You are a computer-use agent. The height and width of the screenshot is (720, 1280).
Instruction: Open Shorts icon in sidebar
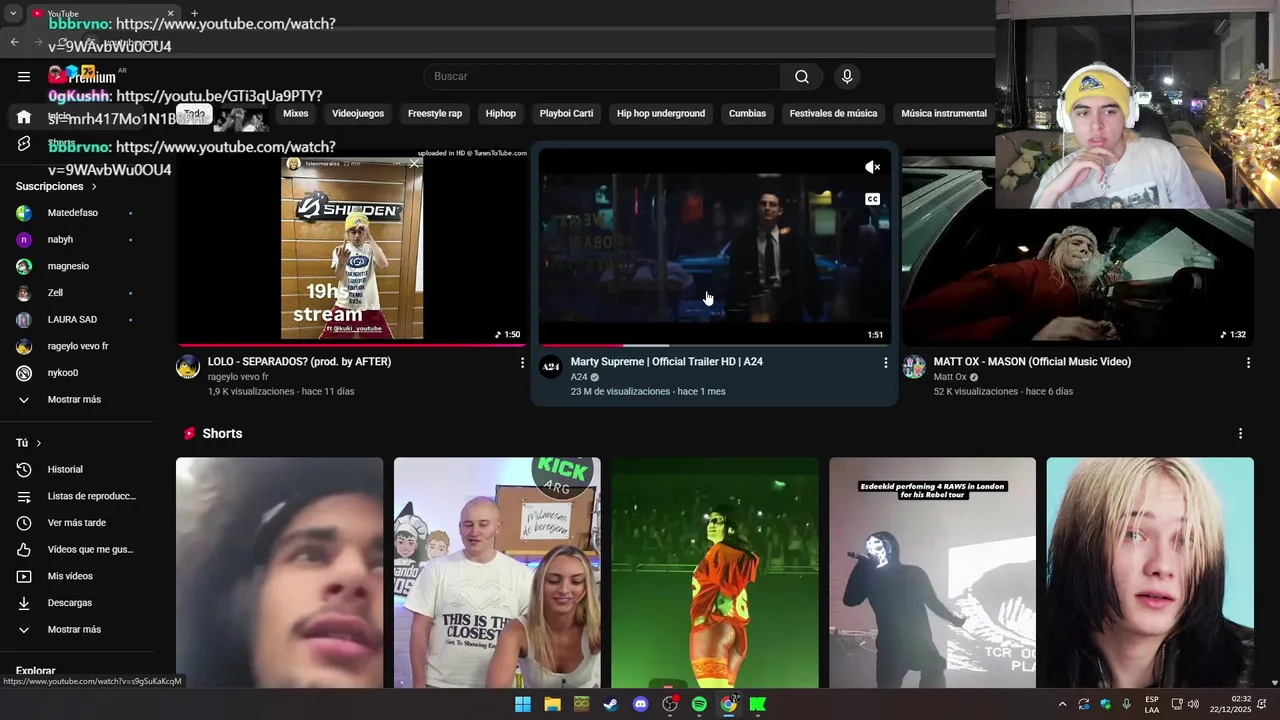point(24,144)
